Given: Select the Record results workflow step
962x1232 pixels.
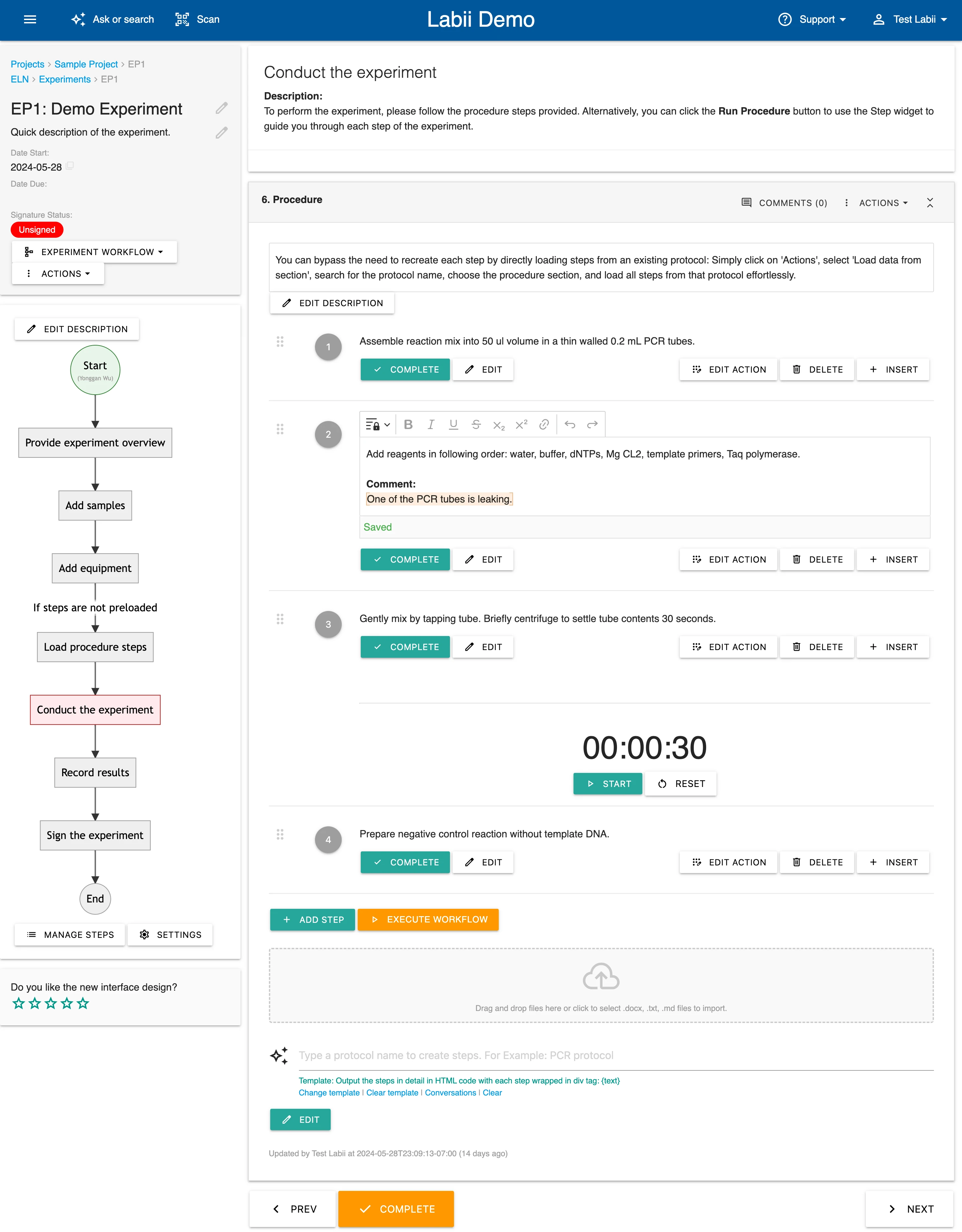Looking at the screenshot, I should click(x=95, y=773).
